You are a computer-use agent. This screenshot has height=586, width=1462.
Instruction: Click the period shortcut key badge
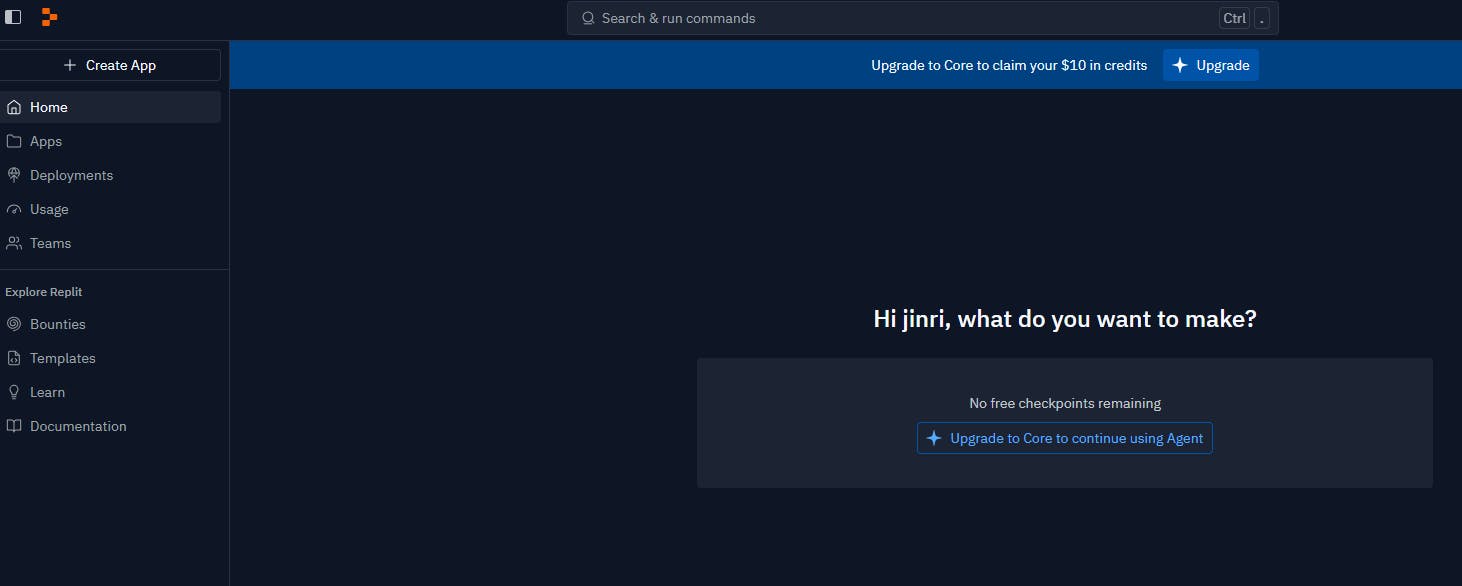click(x=1262, y=18)
